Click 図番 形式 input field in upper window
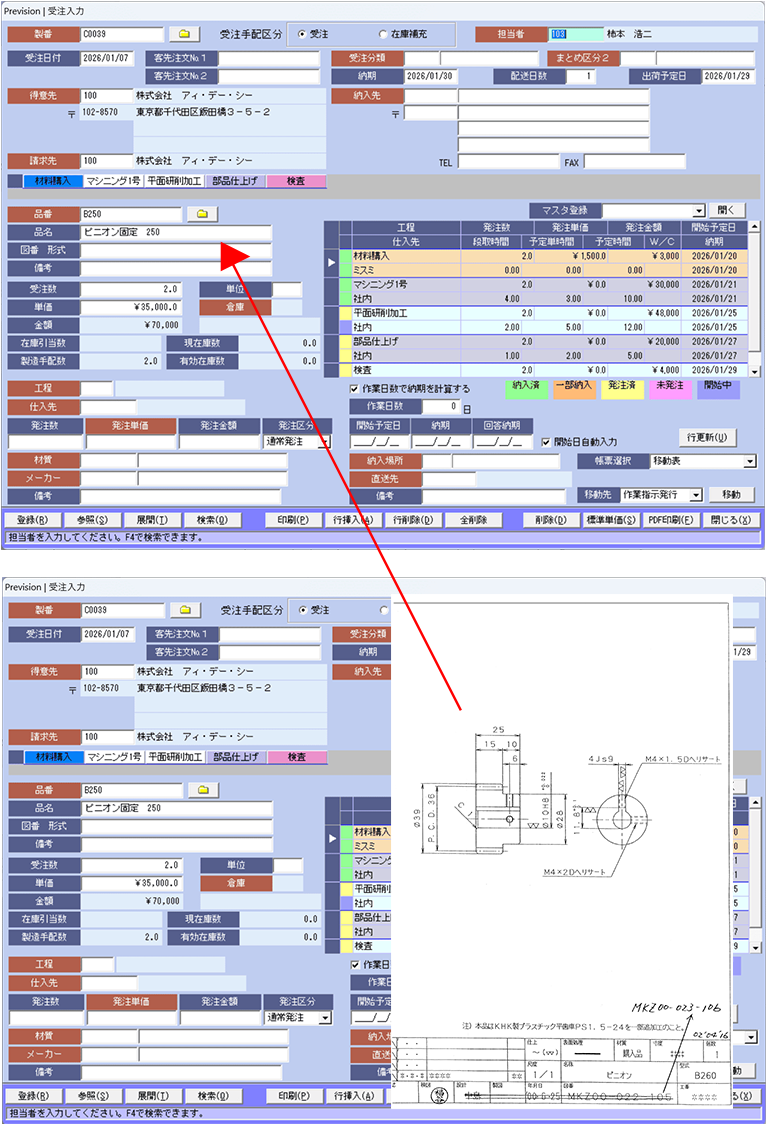The height and width of the screenshot is (1124, 766). pos(176,250)
